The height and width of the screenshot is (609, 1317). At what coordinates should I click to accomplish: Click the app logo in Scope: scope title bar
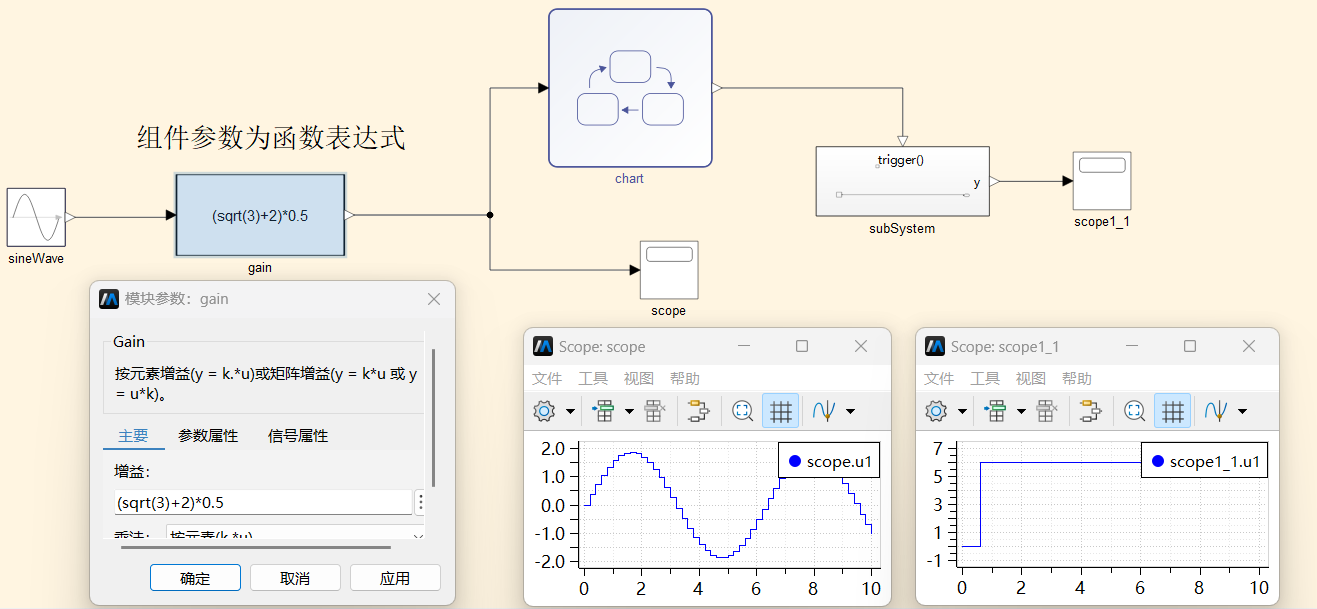[x=543, y=346]
